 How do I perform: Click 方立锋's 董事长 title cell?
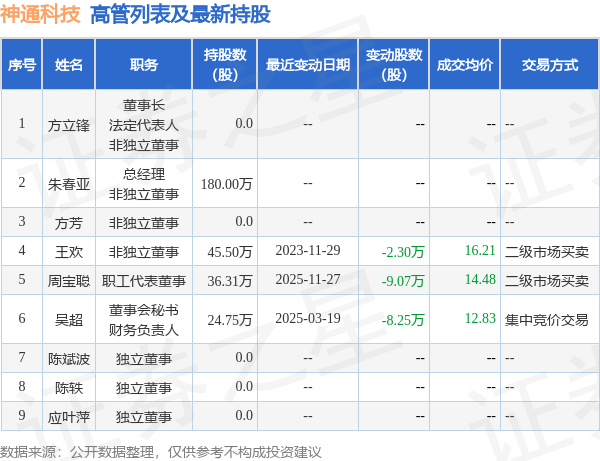coord(143,105)
